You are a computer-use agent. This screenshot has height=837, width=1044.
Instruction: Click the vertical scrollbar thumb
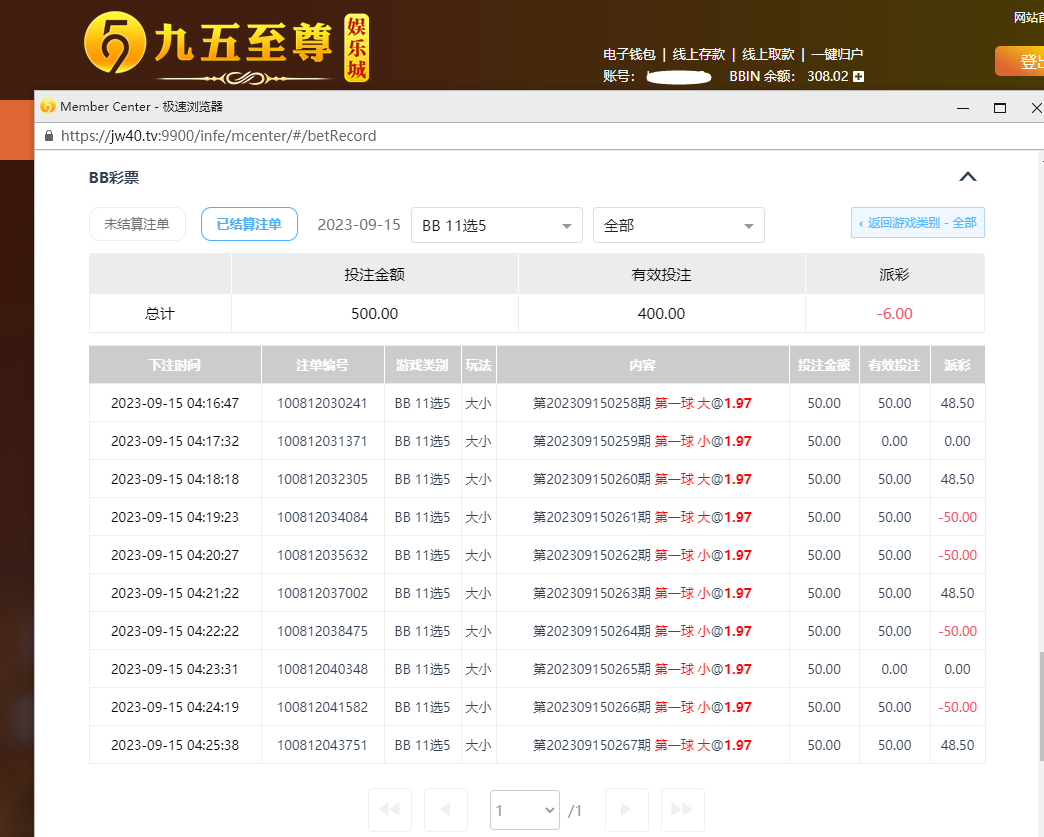[1041, 706]
